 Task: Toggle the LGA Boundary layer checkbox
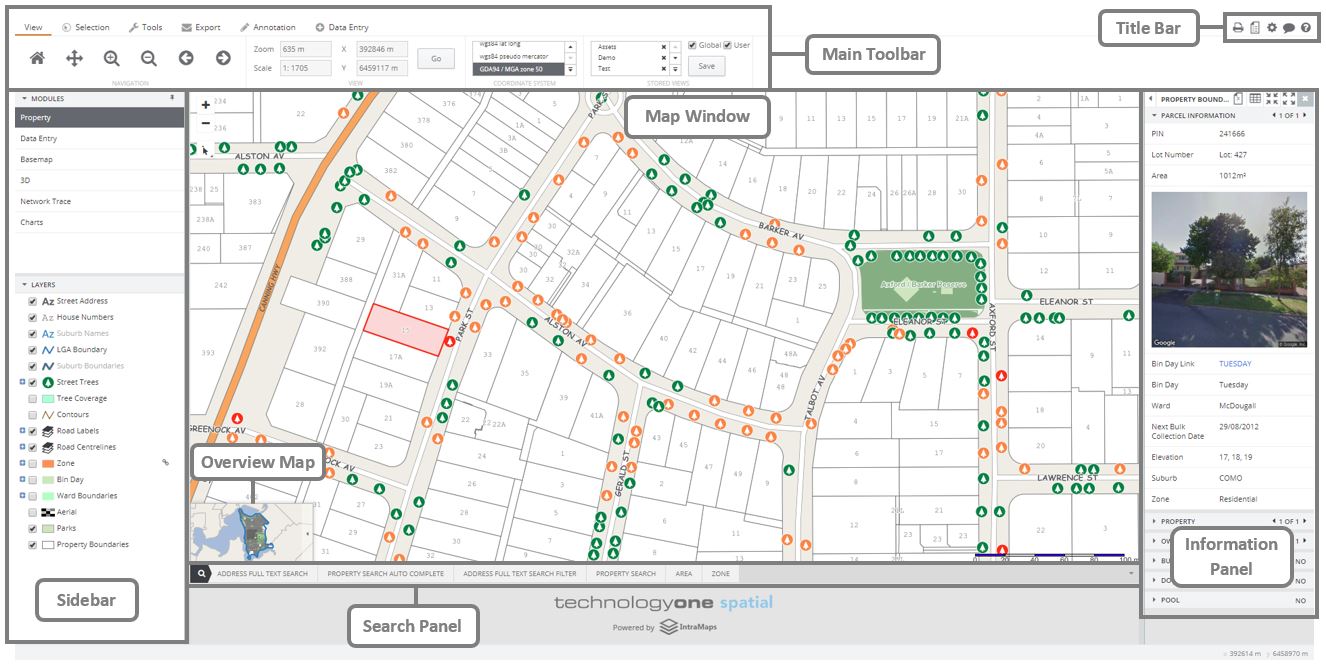[x=33, y=350]
